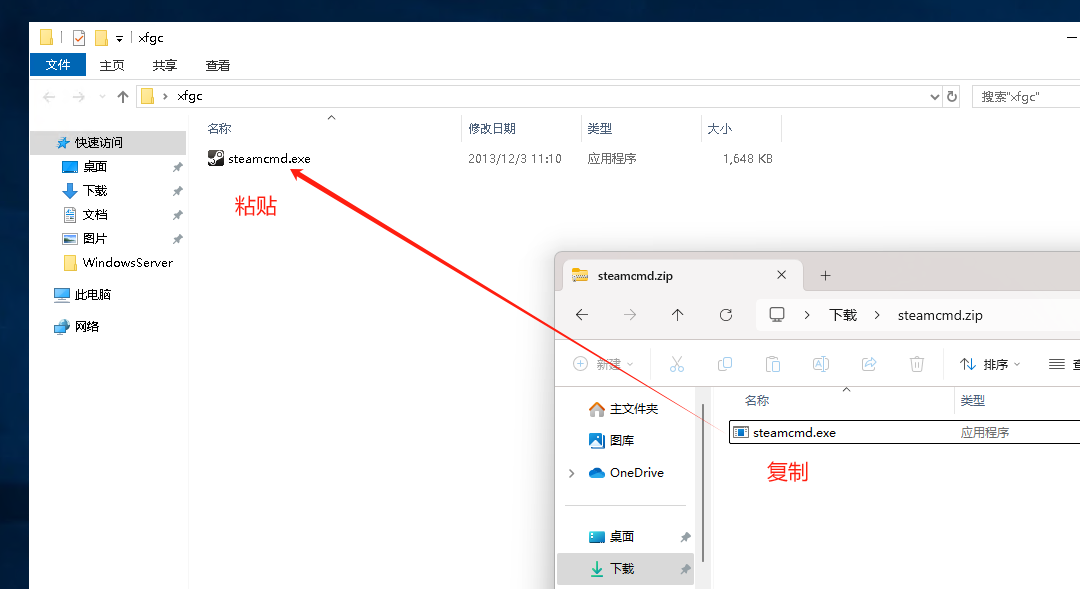
Task: Sort by 类型 in steamcmd.zip window
Action: pos(973,401)
